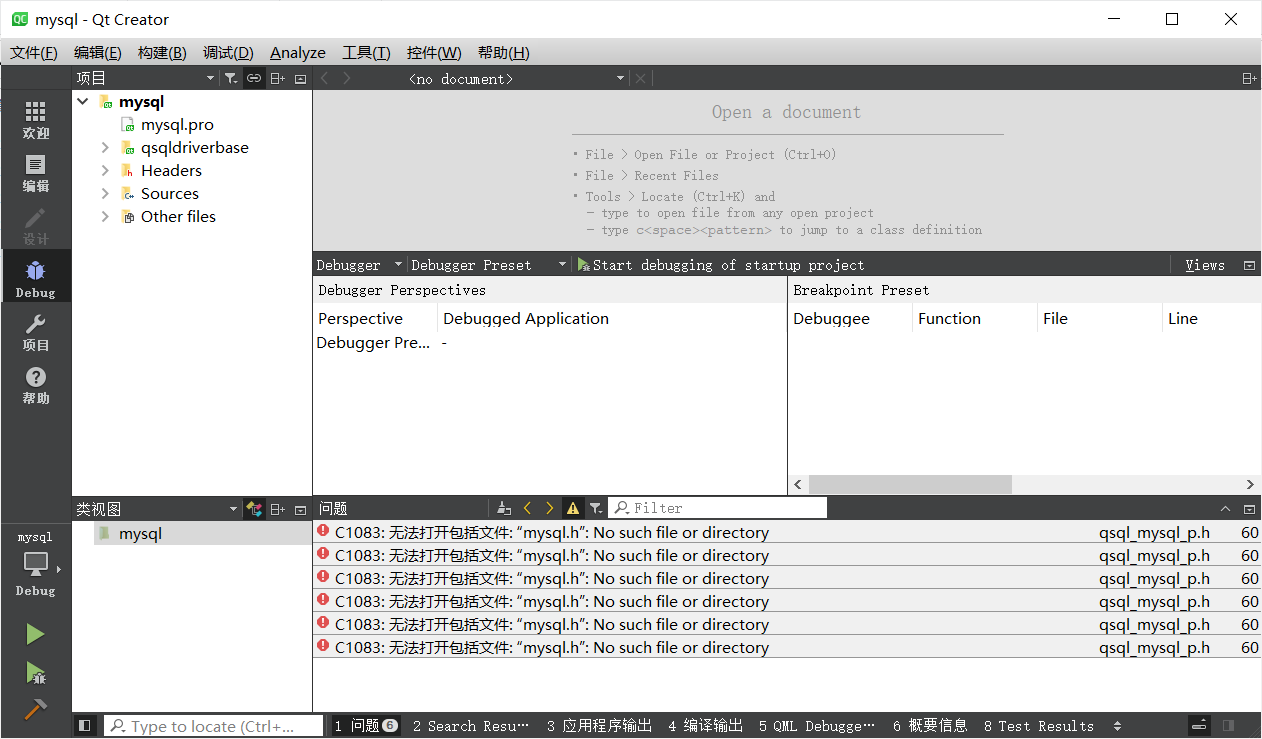Open the 欢迎 (Welcome) mode
The image size is (1262, 739).
click(36, 119)
